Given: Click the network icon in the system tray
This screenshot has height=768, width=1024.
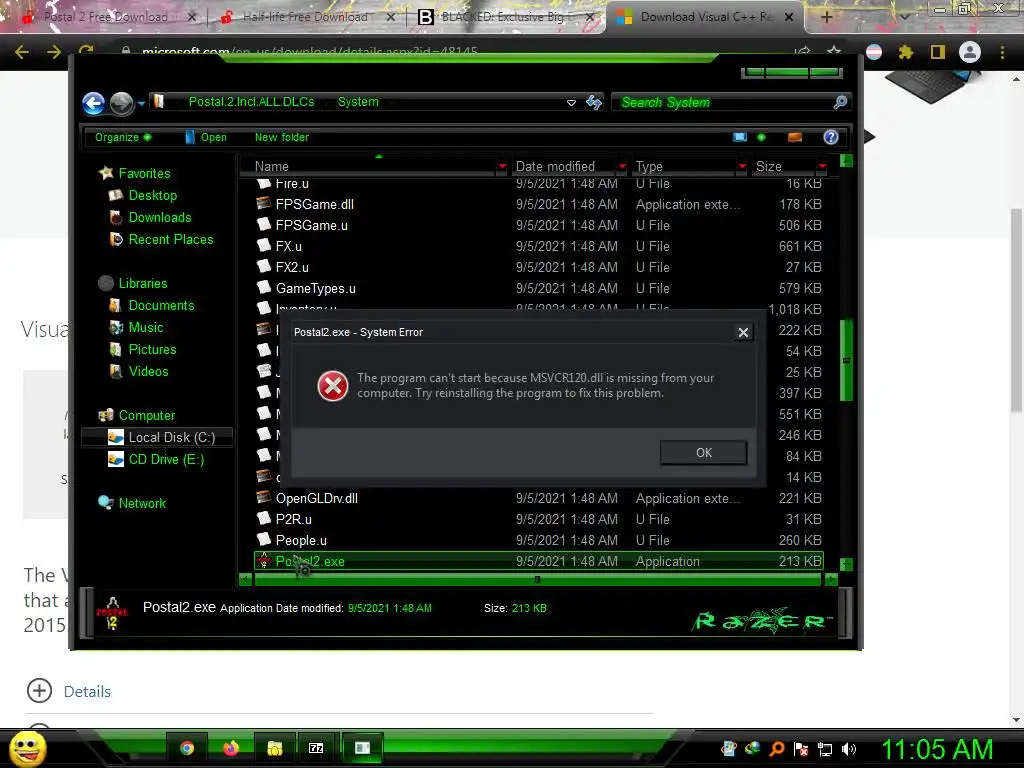Looking at the screenshot, I should tap(825, 749).
